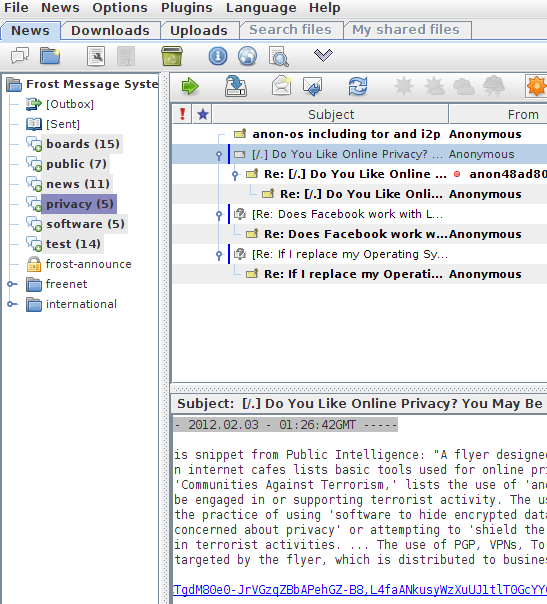Viewport: 547px width, 604px height.
Task: Click the orange sun icon button
Action: coord(537,86)
